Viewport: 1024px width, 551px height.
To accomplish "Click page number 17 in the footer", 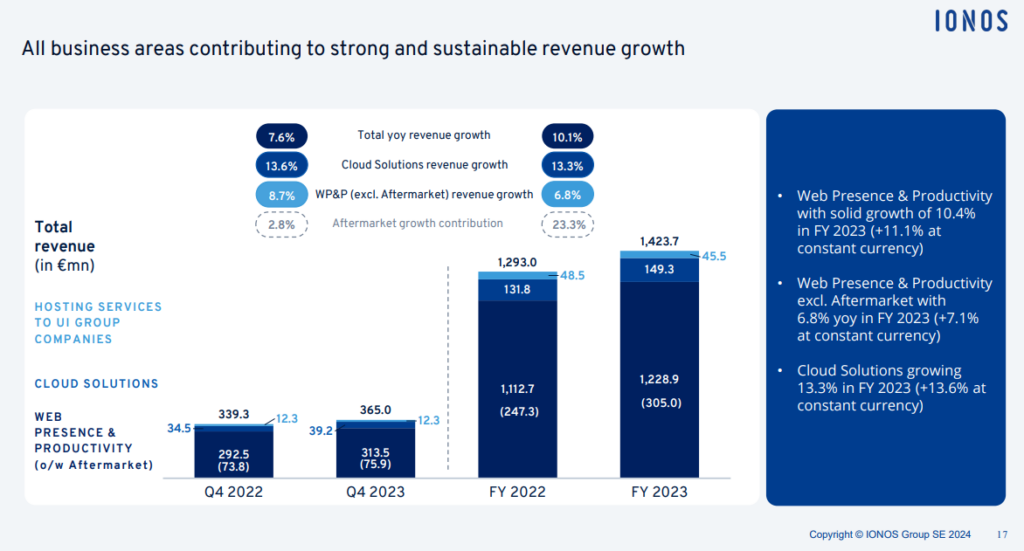I will [1002, 534].
